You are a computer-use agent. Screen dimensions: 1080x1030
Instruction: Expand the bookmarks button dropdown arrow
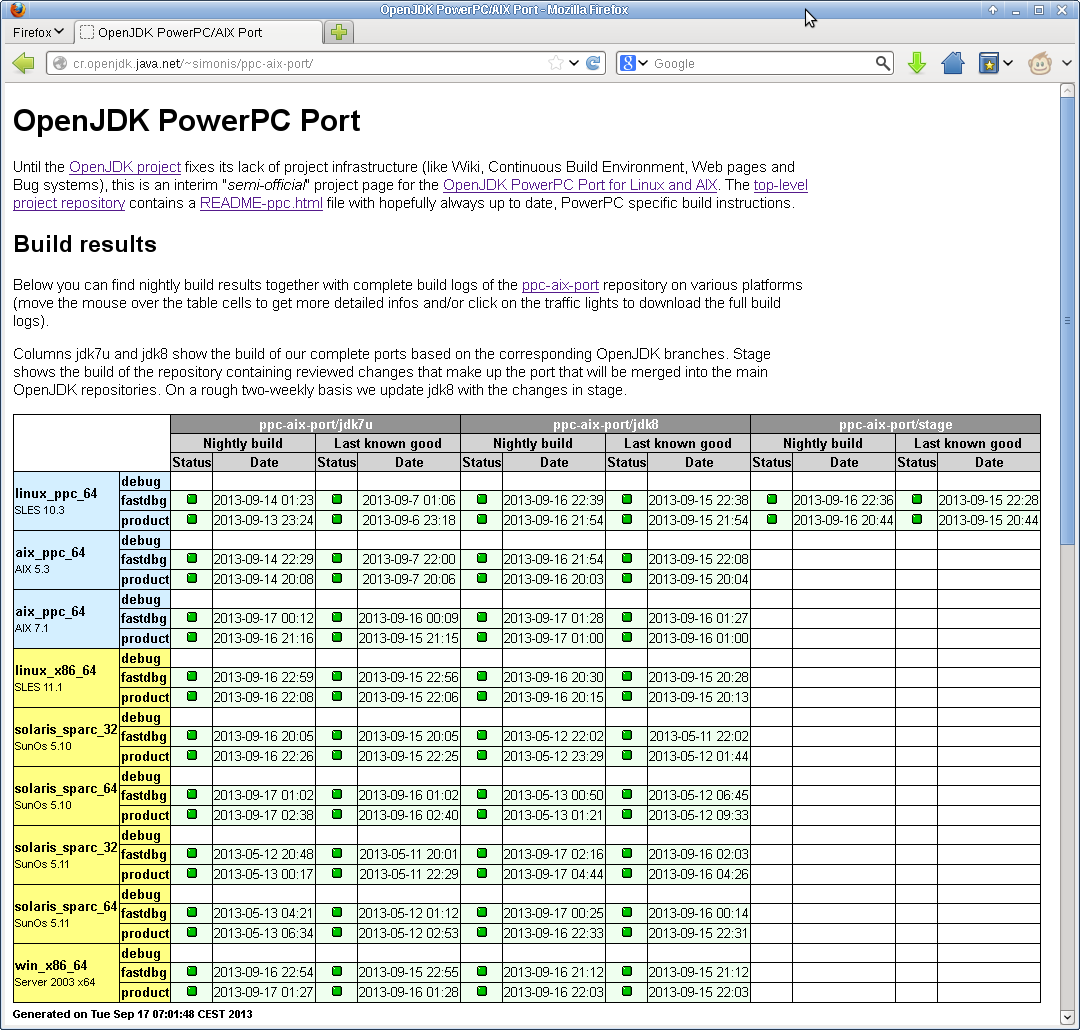coord(1008,63)
